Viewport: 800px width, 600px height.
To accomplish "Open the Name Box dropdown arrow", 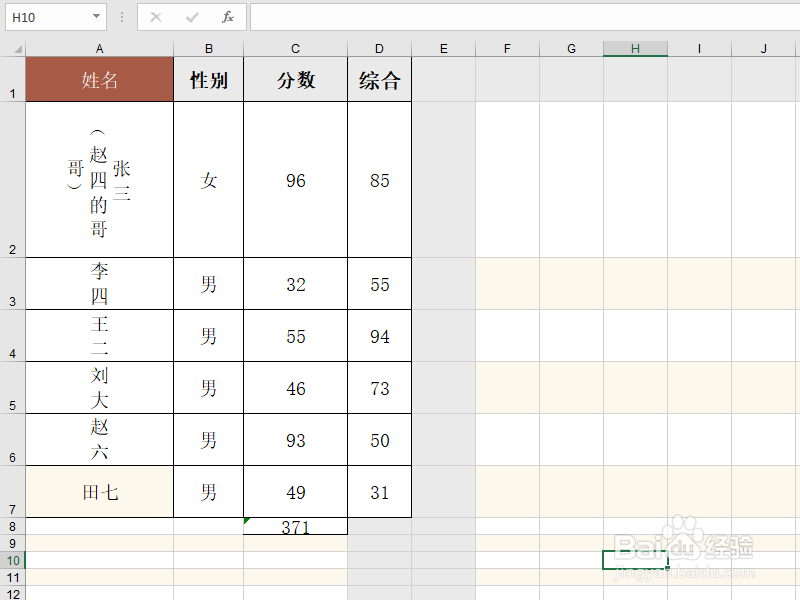I will [95, 17].
